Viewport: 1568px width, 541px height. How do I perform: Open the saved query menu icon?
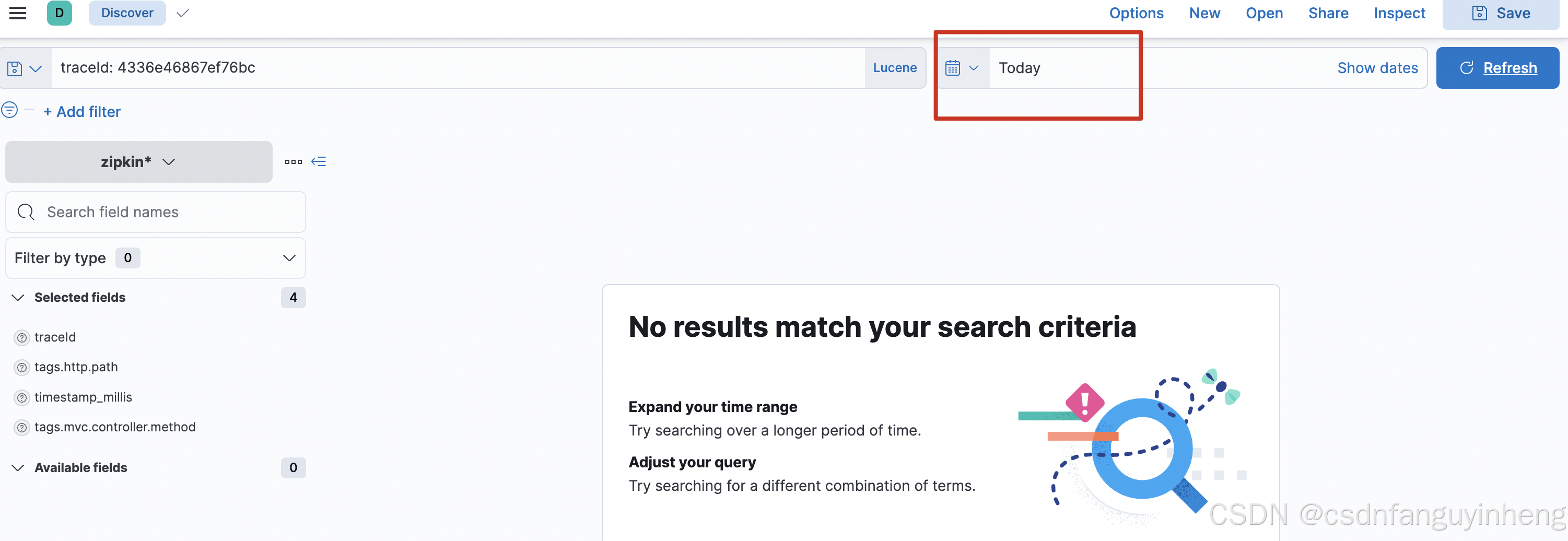(25, 68)
